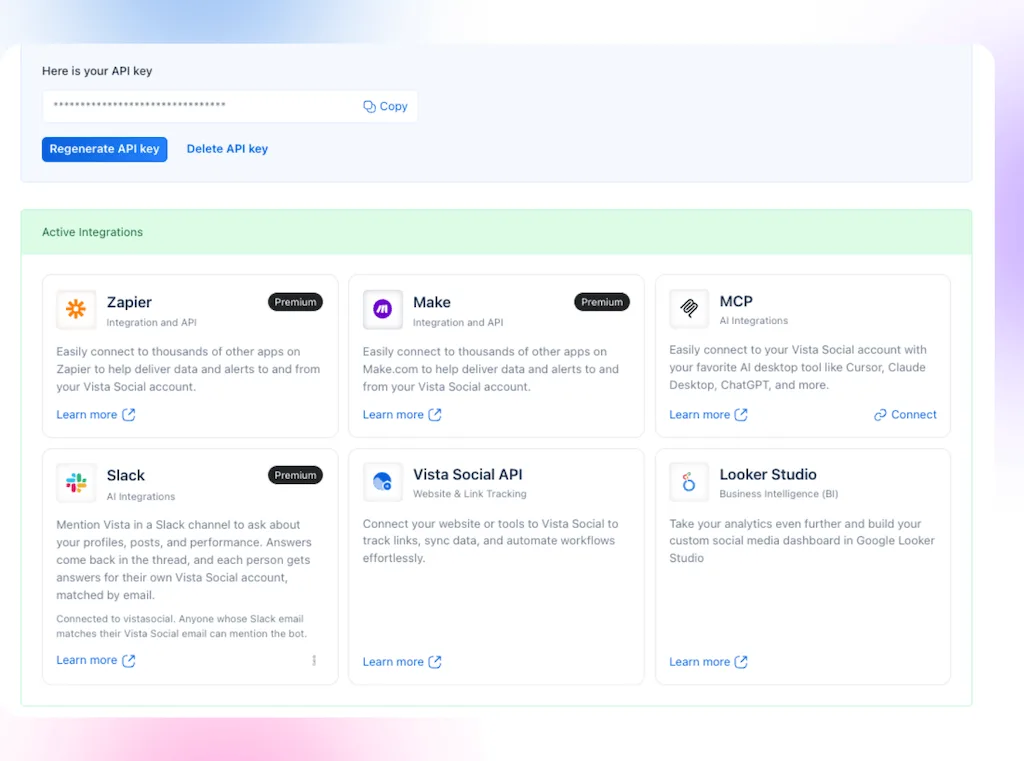Viewport: 1024px width, 761px height.
Task: Click the copy icon beside the API key
Action: pos(369,106)
